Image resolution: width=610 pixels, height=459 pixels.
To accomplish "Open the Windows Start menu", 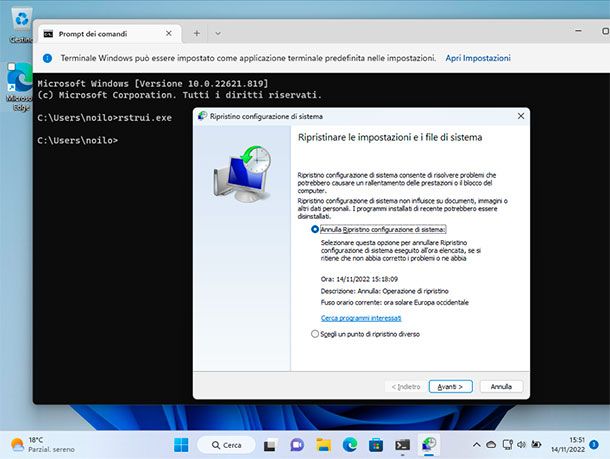I will tap(181, 445).
